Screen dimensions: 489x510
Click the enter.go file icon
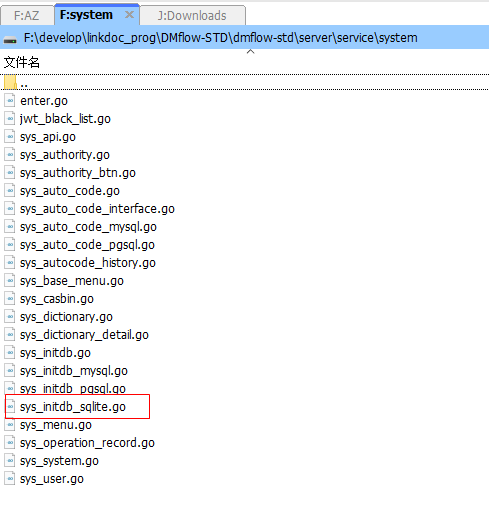[x=10, y=101]
